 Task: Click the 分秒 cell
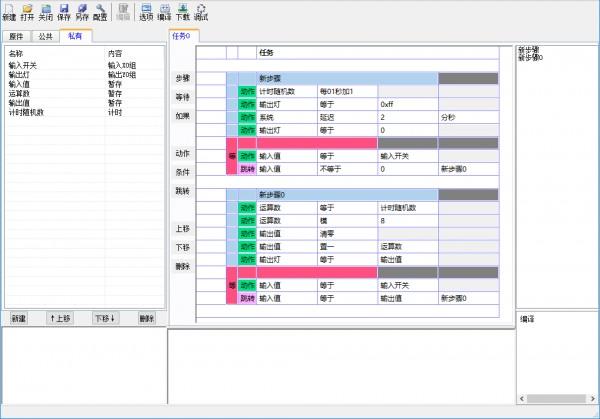pyautogui.click(x=468, y=117)
